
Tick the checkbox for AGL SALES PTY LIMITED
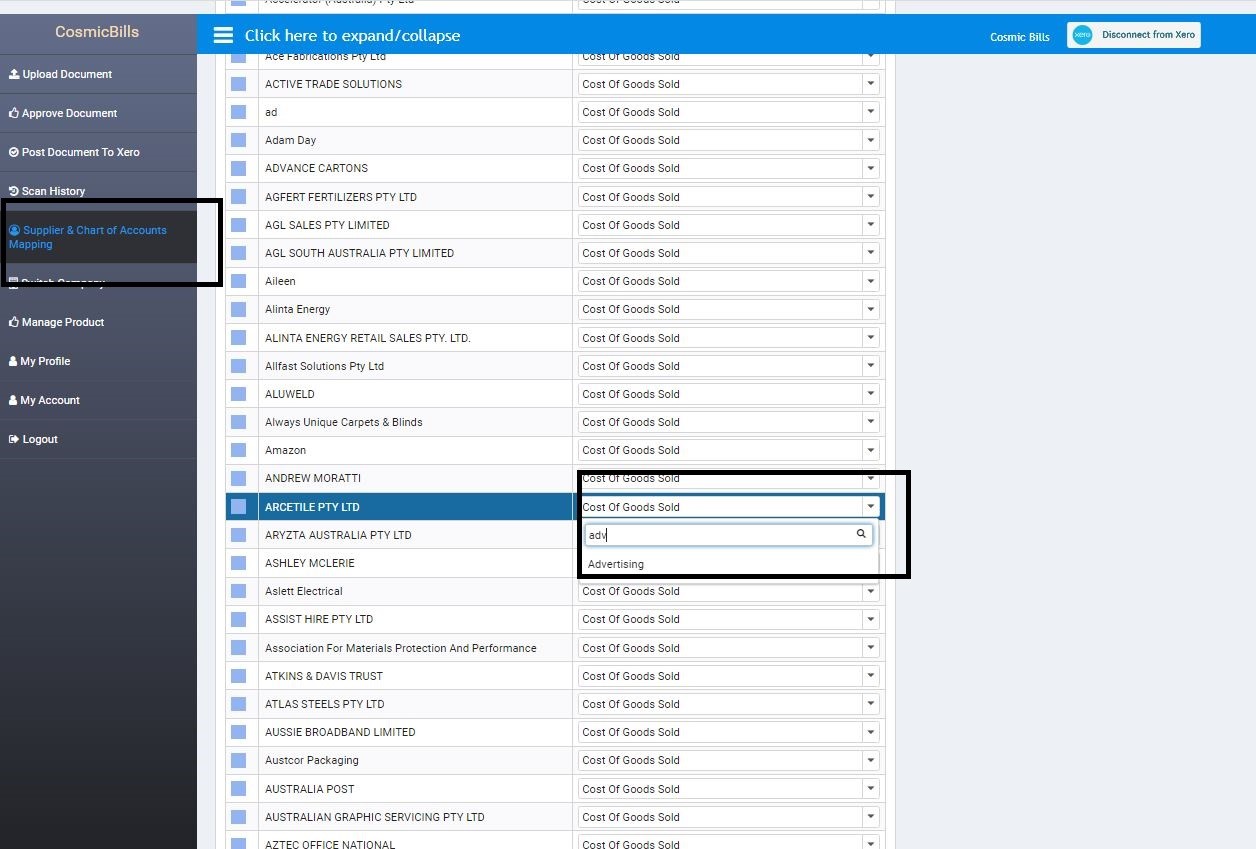(238, 225)
